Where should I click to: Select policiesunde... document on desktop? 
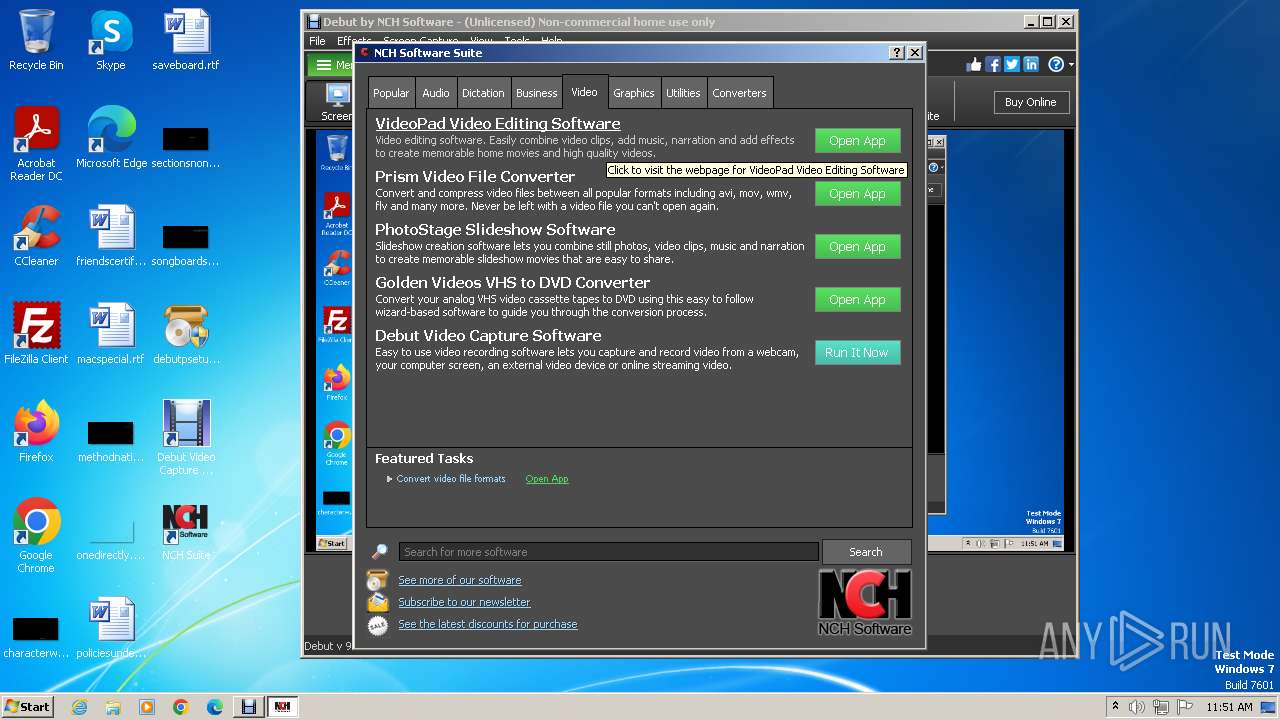[x=111, y=628]
